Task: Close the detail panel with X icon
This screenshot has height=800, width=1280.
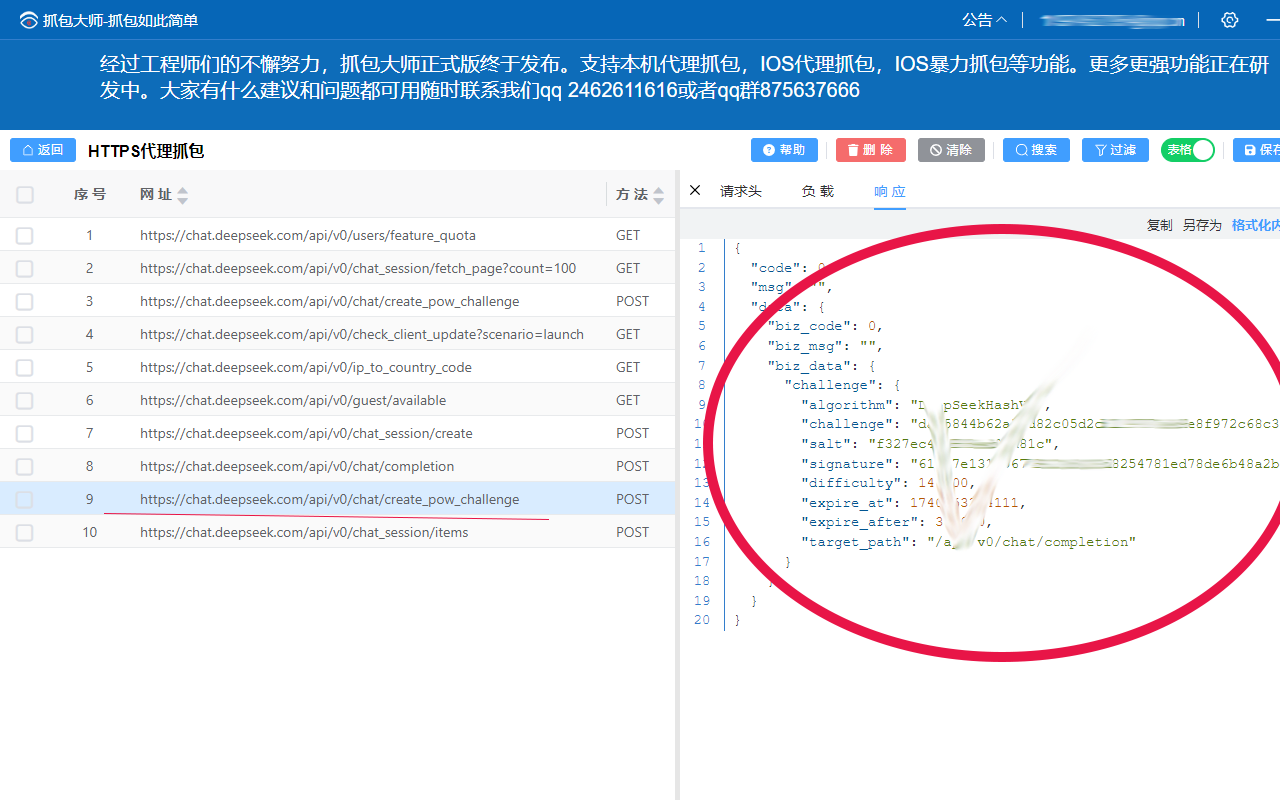Action: (x=695, y=190)
